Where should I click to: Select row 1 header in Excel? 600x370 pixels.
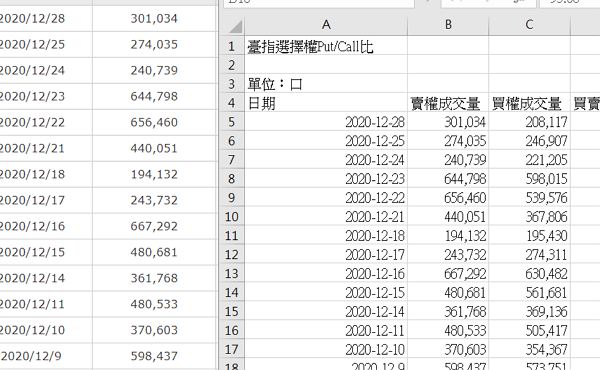[x=232, y=46]
